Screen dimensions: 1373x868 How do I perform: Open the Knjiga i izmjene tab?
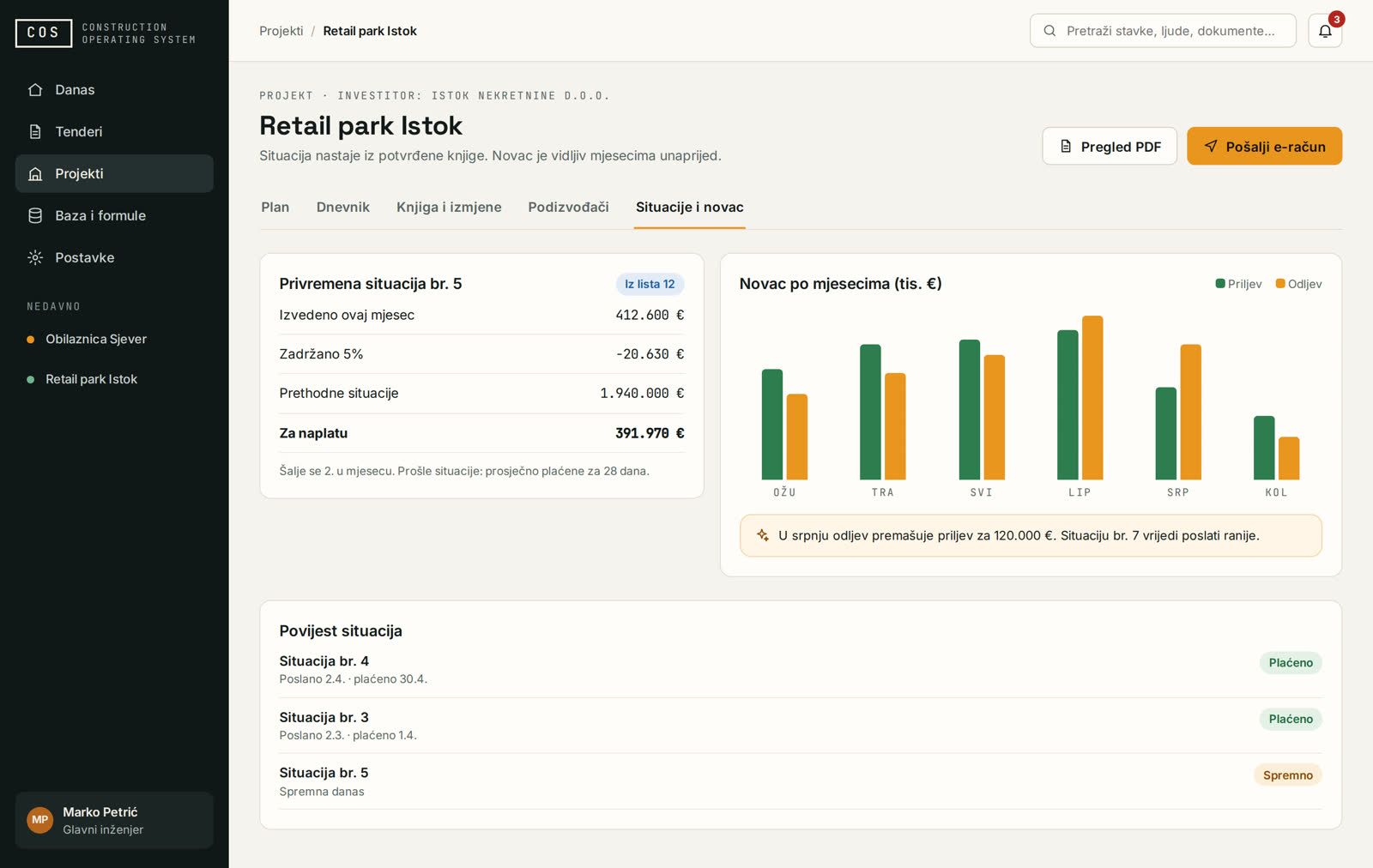point(449,208)
